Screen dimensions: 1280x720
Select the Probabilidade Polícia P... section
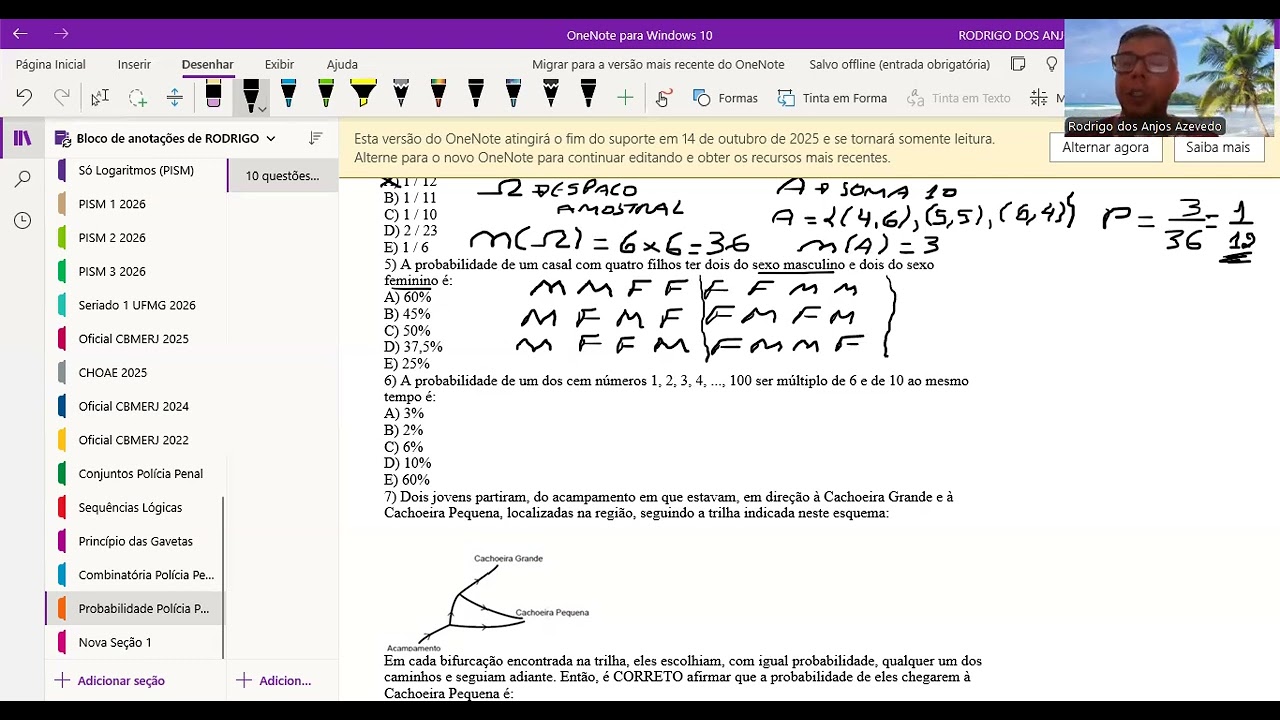[135, 608]
